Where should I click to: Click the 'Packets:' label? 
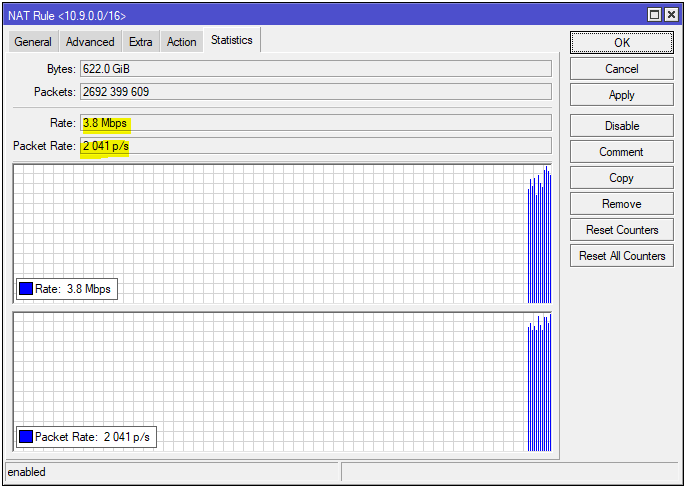[55, 92]
